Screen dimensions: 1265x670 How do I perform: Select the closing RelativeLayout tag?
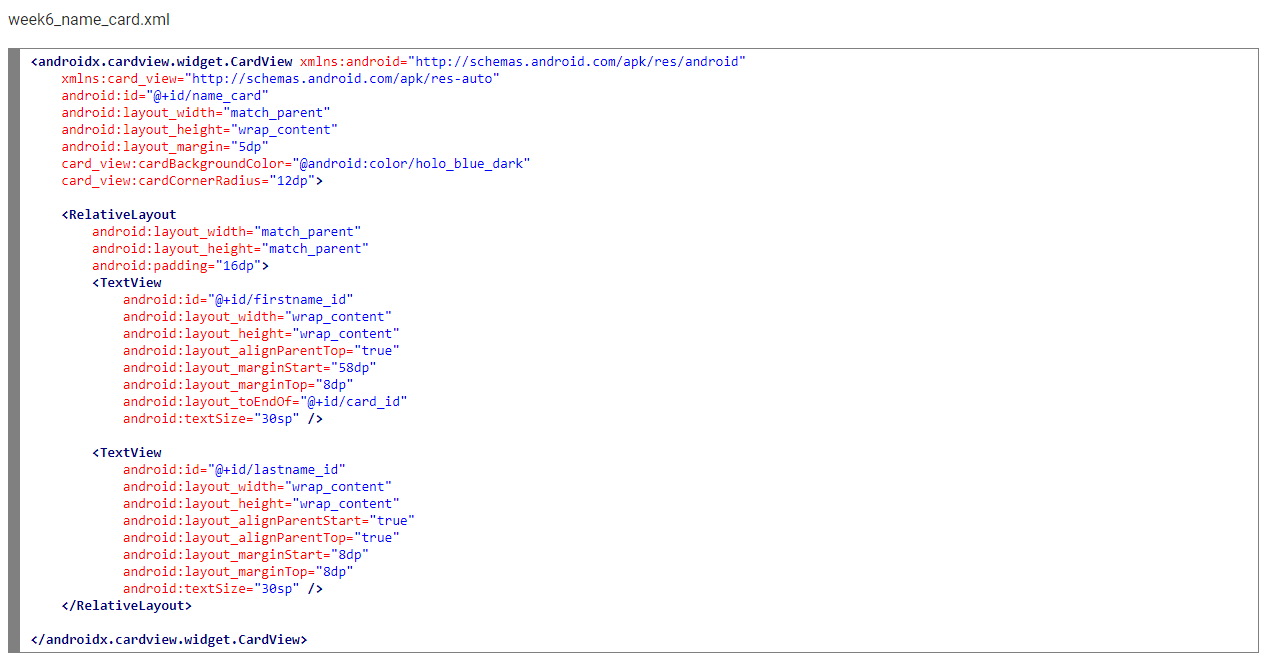tap(128, 605)
